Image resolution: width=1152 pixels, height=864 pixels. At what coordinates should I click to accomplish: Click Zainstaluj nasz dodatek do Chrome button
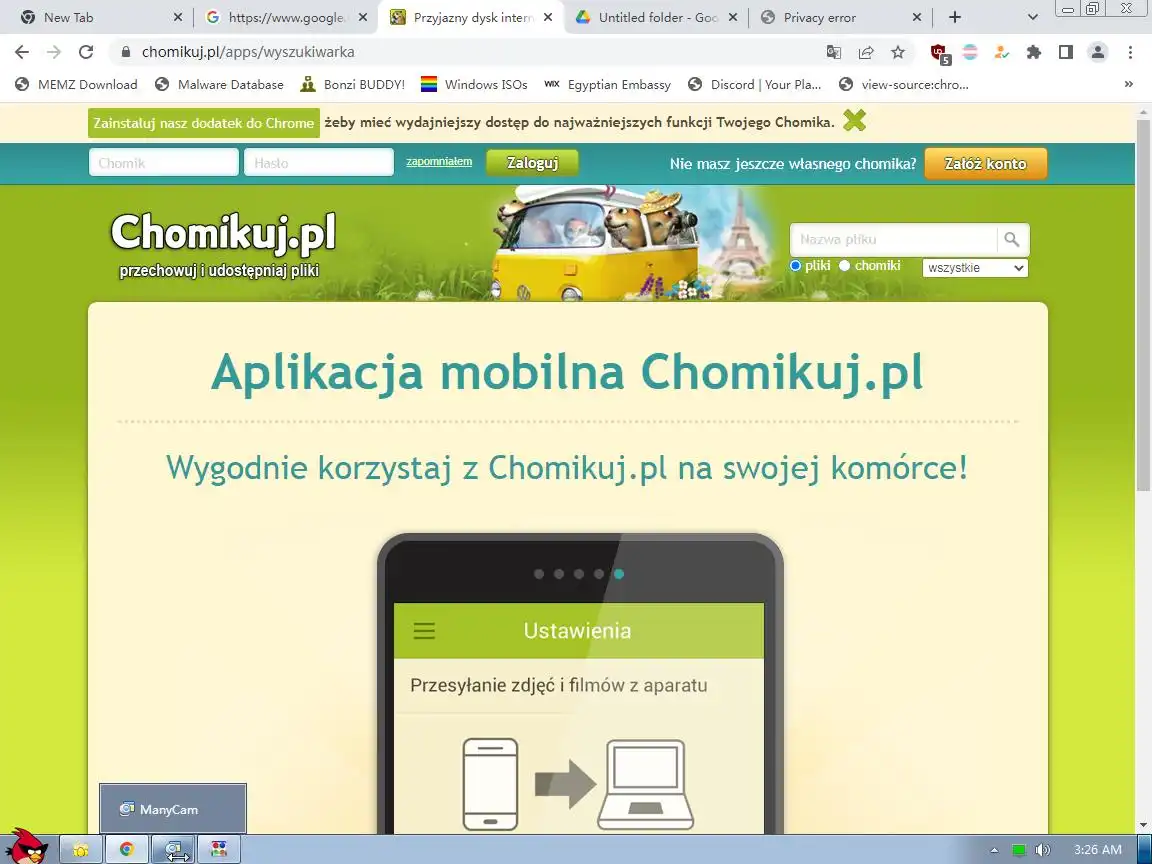click(204, 123)
